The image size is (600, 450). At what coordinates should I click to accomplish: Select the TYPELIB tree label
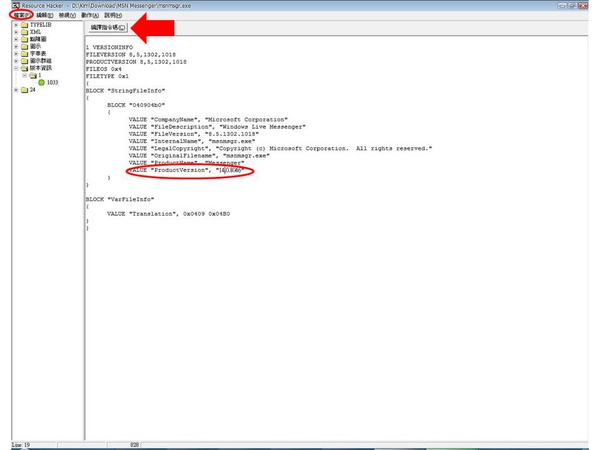(41, 25)
